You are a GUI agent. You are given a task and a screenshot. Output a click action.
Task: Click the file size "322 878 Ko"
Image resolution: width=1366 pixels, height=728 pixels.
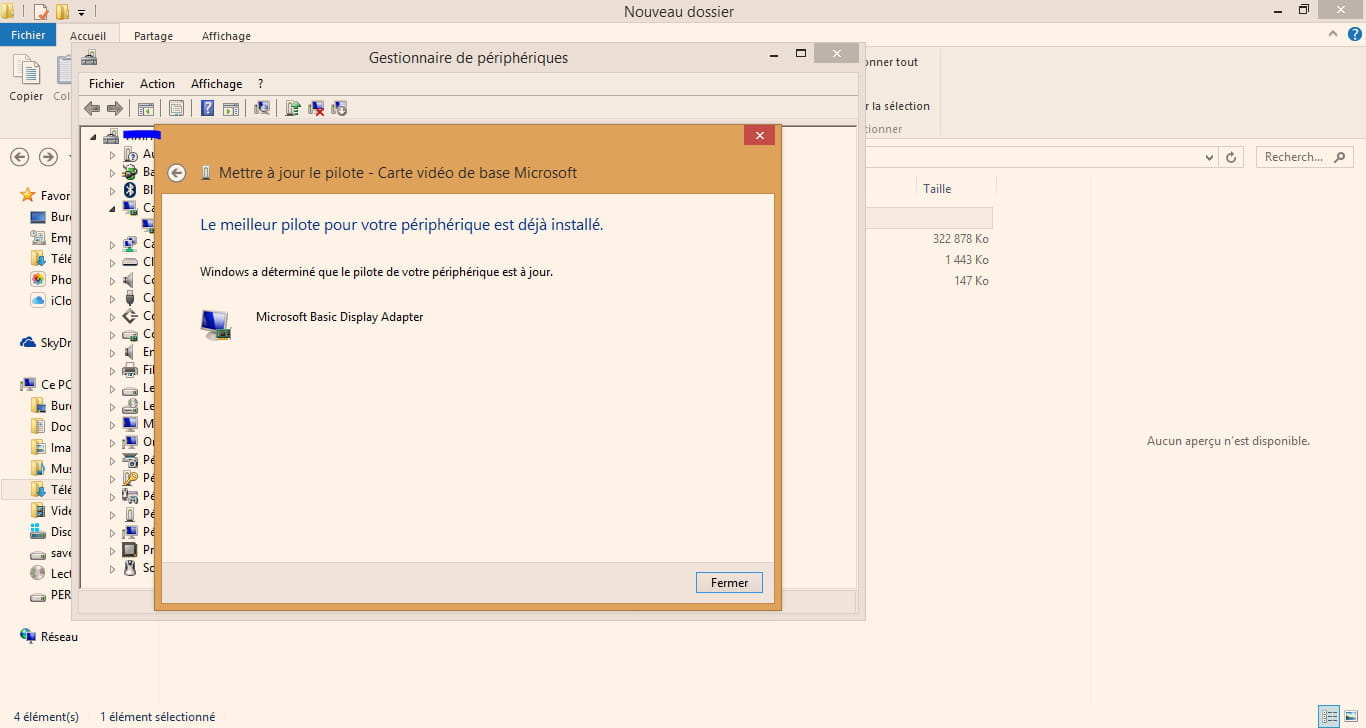tap(960, 239)
